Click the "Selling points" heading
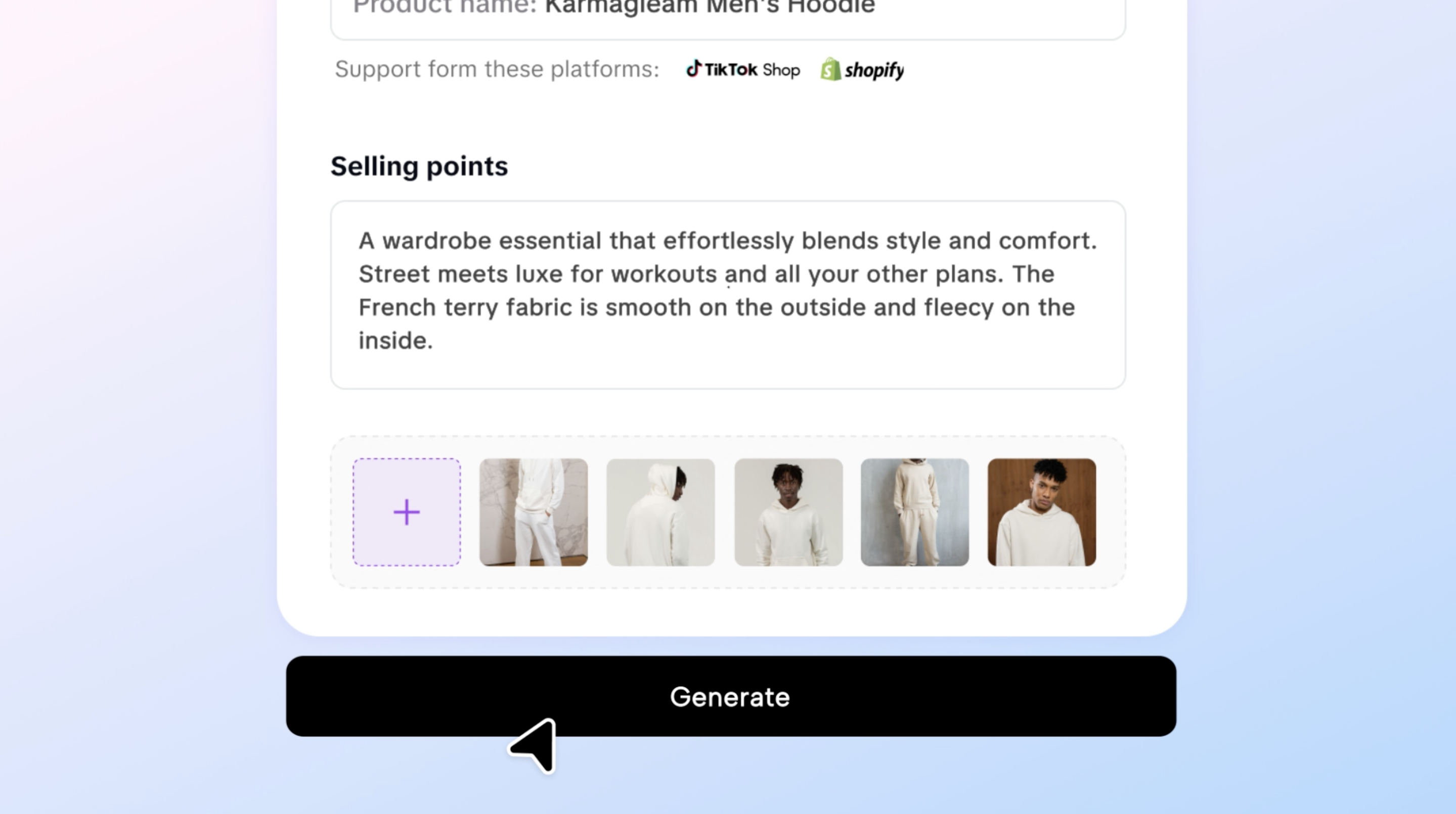This screenshot has width=1456, height=814. 419,166
